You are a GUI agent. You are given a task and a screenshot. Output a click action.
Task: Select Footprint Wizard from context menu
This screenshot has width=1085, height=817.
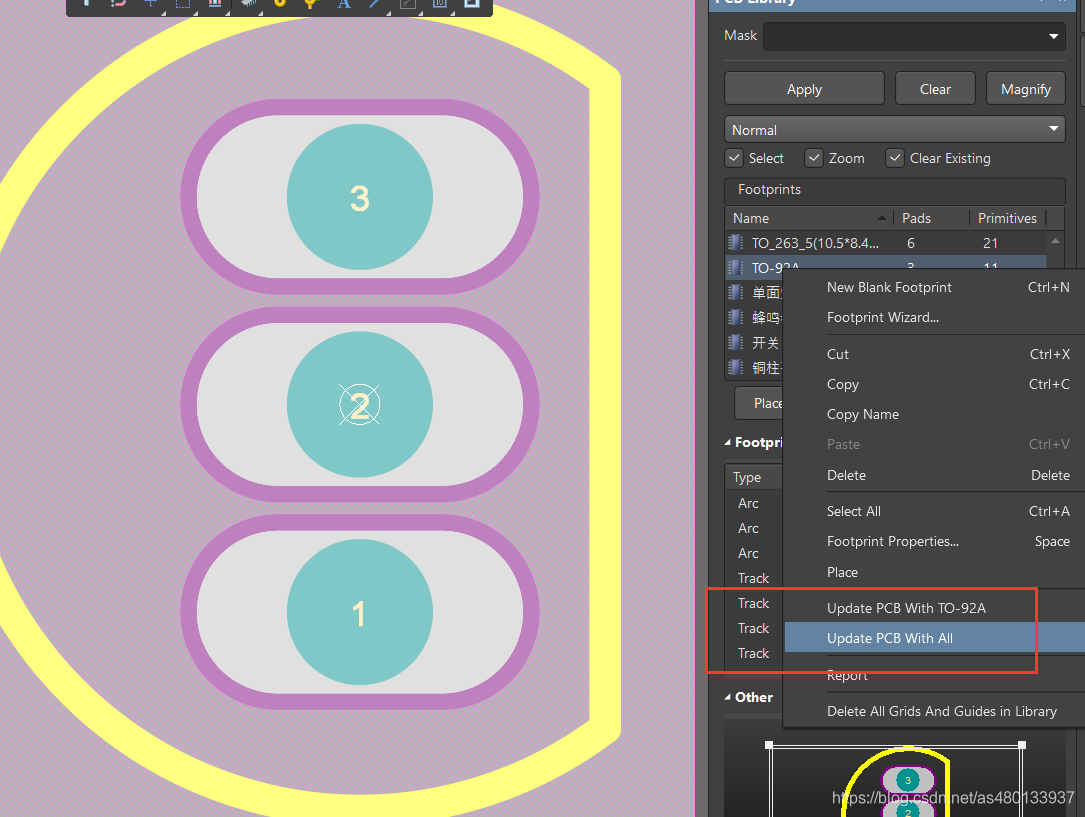tap(882, 317)
